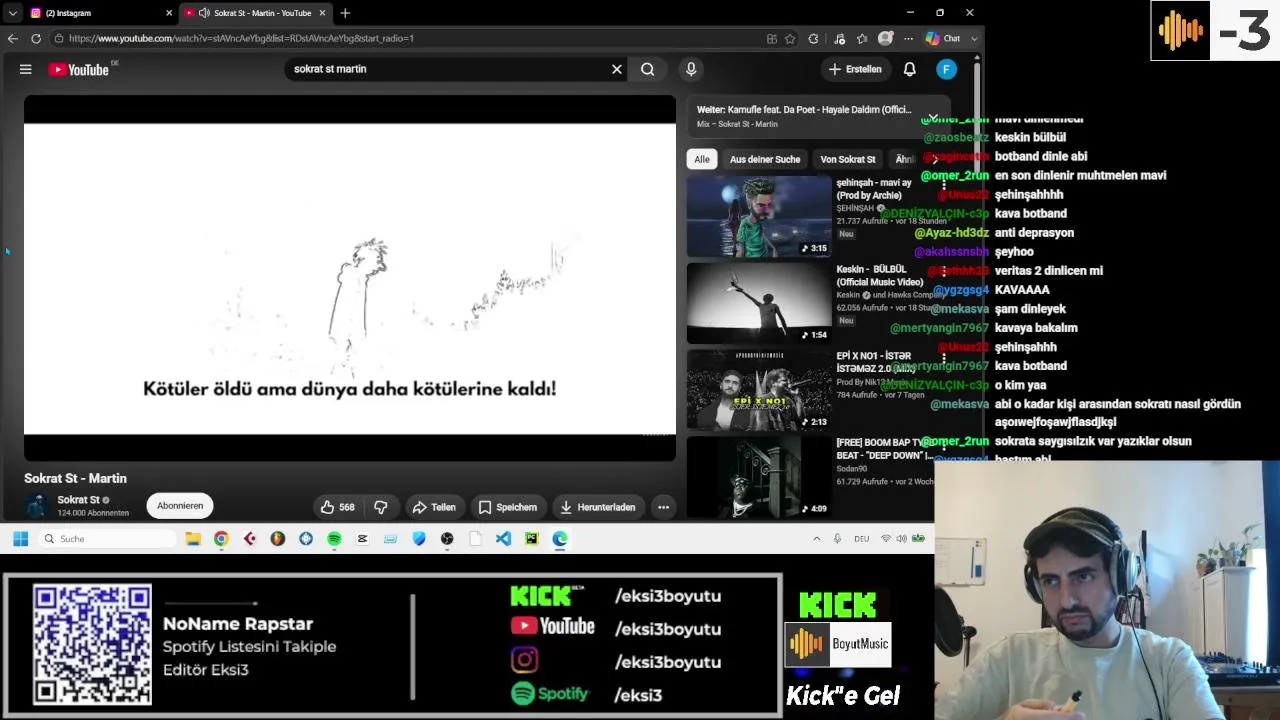
Task: Open the browser three-dot settings menu
Action: 908,38
